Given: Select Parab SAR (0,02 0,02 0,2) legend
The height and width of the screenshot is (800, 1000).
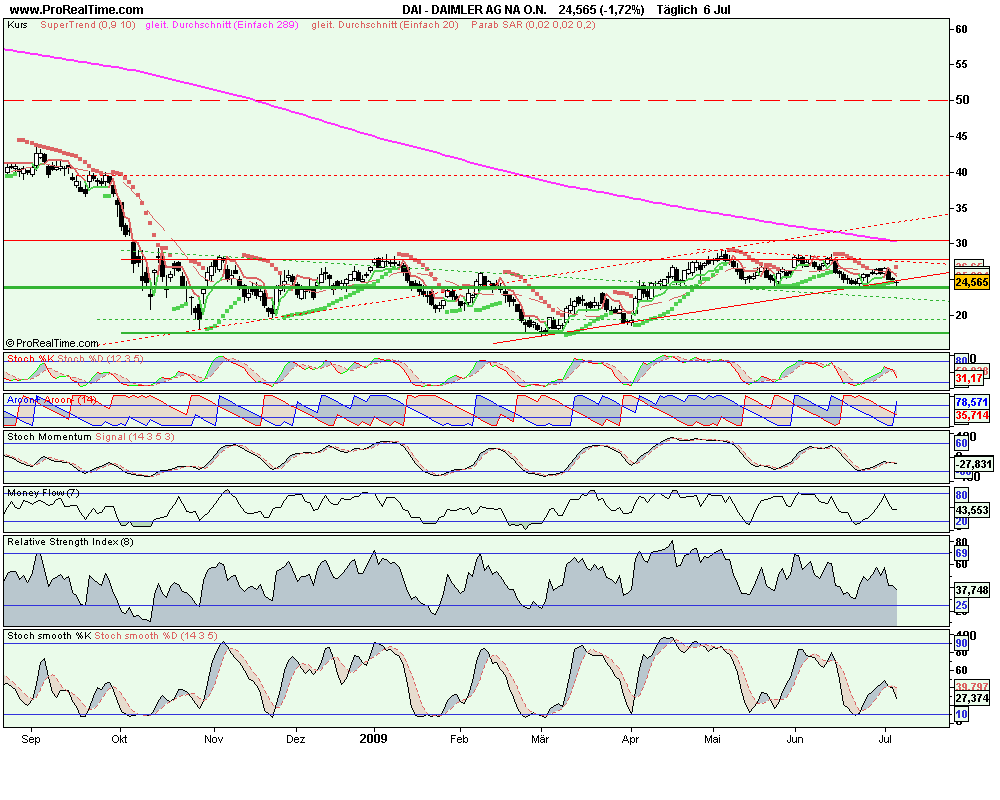Looking at the screenshot, I should (533, 25).
